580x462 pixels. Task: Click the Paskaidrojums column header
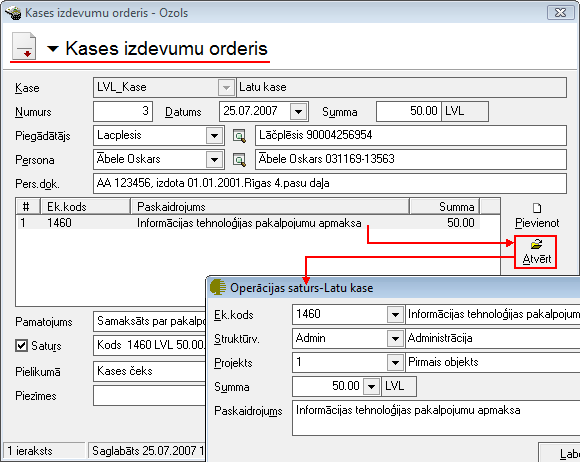click(270, 206)
